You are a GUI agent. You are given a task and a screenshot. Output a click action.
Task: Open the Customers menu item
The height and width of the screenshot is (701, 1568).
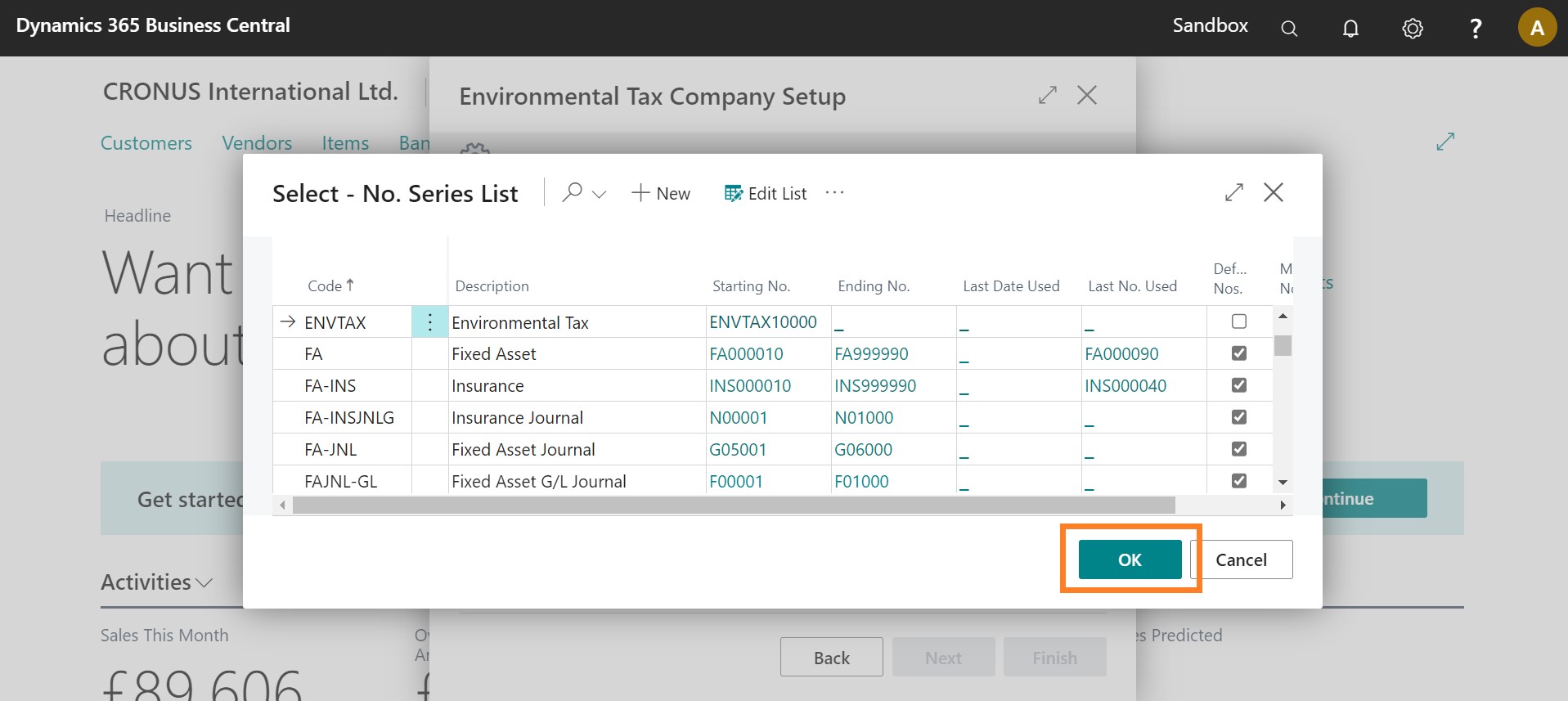[x=146, y=143]
